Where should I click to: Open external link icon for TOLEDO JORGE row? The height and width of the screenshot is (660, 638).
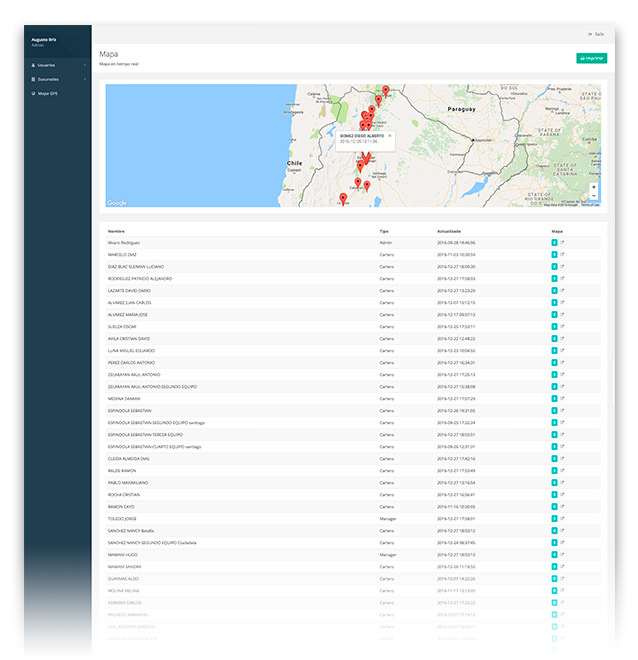(562, 519)
